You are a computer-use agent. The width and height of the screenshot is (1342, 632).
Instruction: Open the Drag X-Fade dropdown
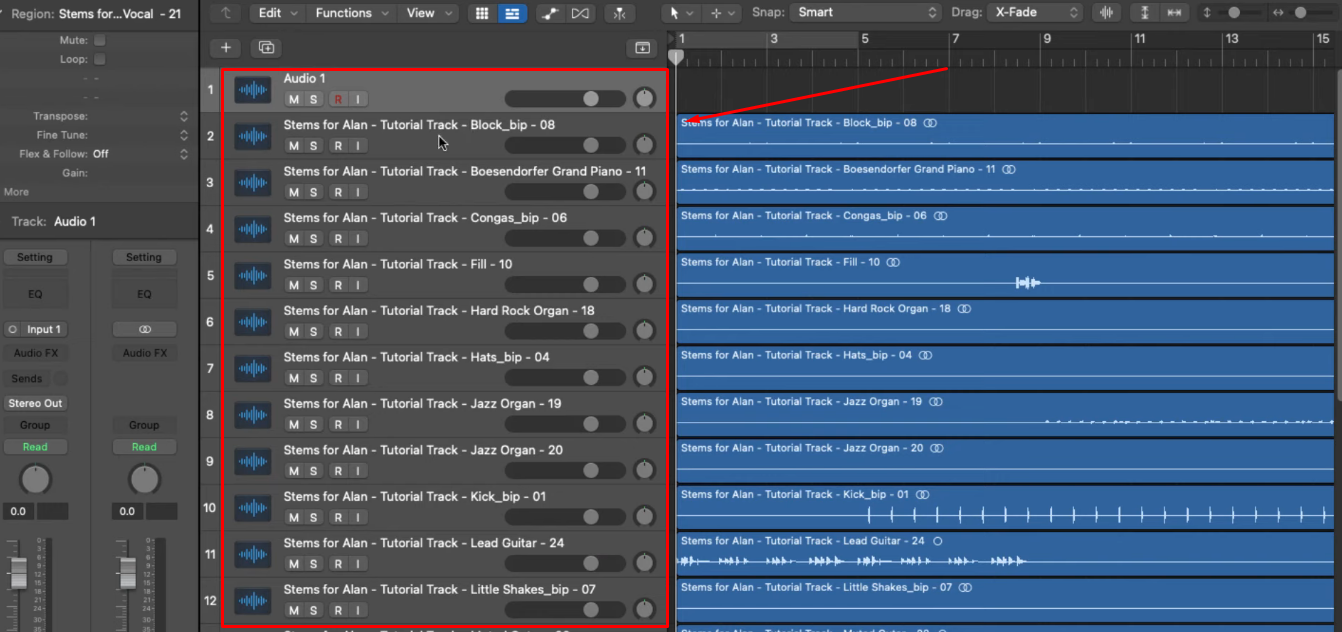click(x=1035, y=13)
